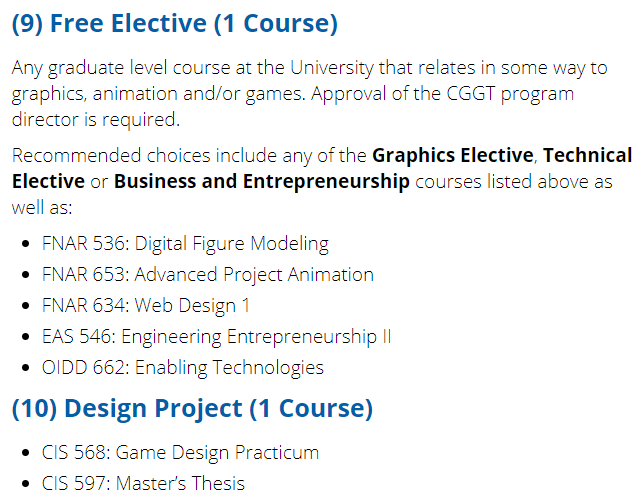
Task: Click bold Business and Entrepreneurship text
Action: [x=262, y=181]
